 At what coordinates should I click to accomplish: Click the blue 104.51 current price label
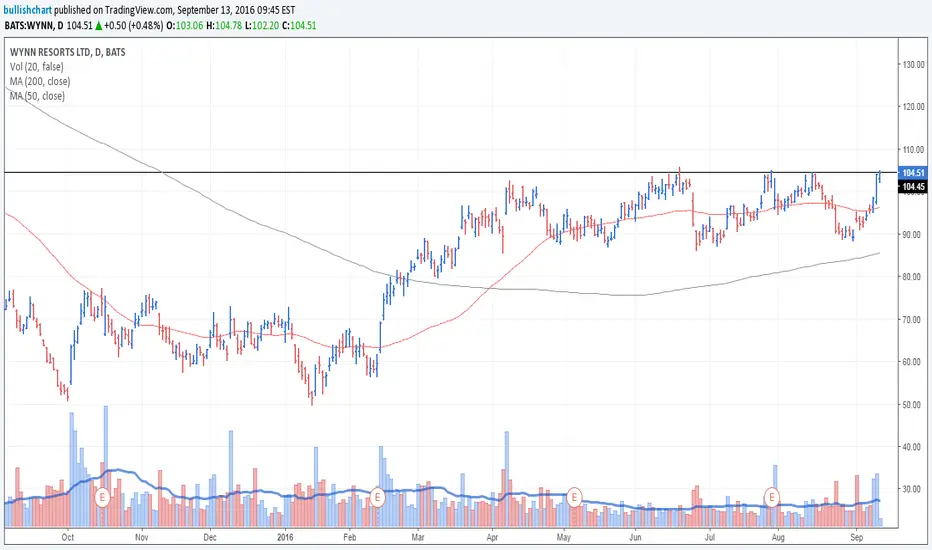(913, 172)
